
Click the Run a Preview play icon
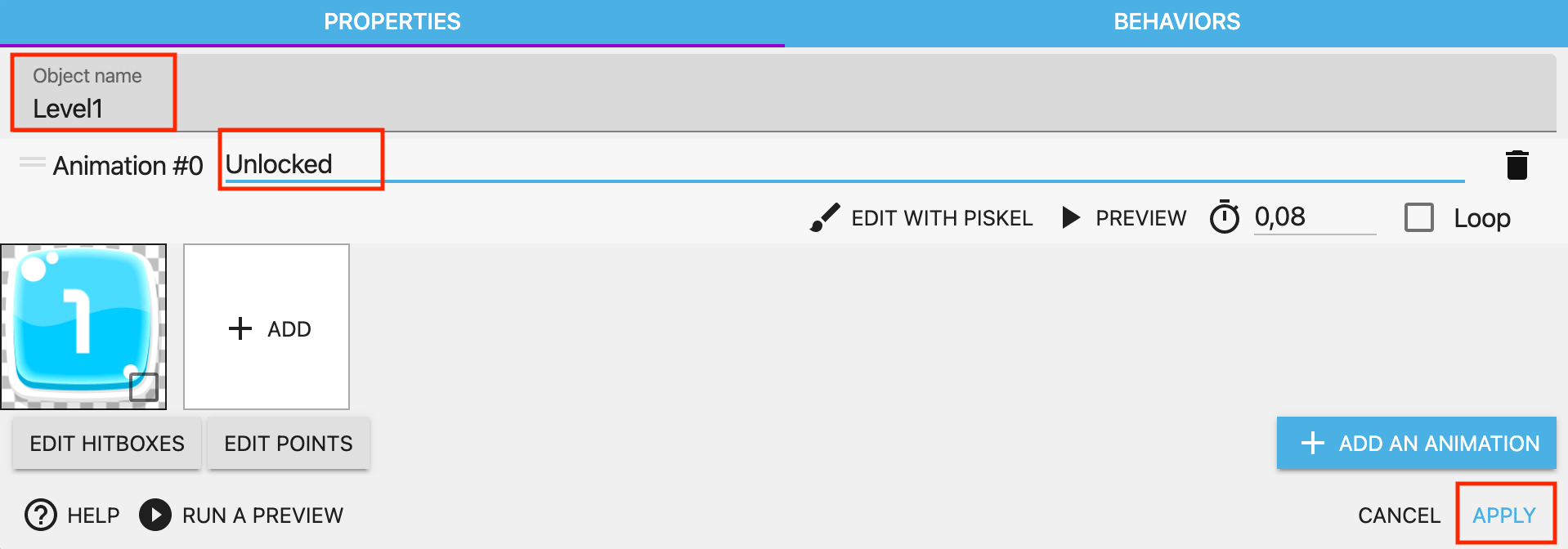tap(155, 516)
